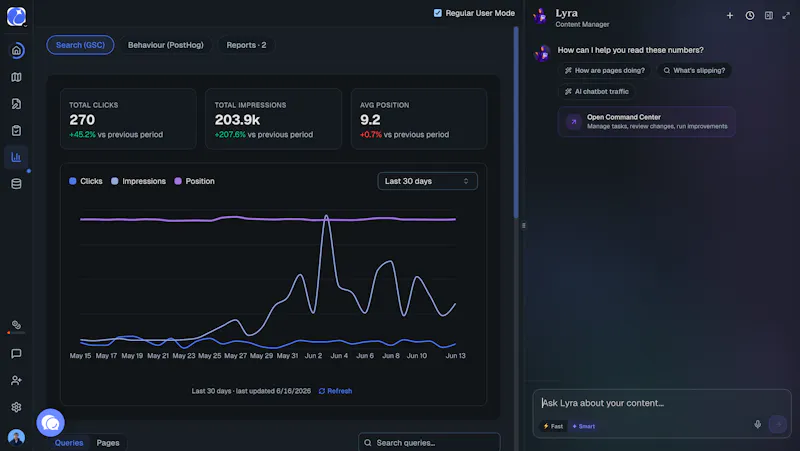Click the Avg Position 9.2 card
Image resolution: width=800 pixels, height=451 pixels.
(x=419, y=119)
